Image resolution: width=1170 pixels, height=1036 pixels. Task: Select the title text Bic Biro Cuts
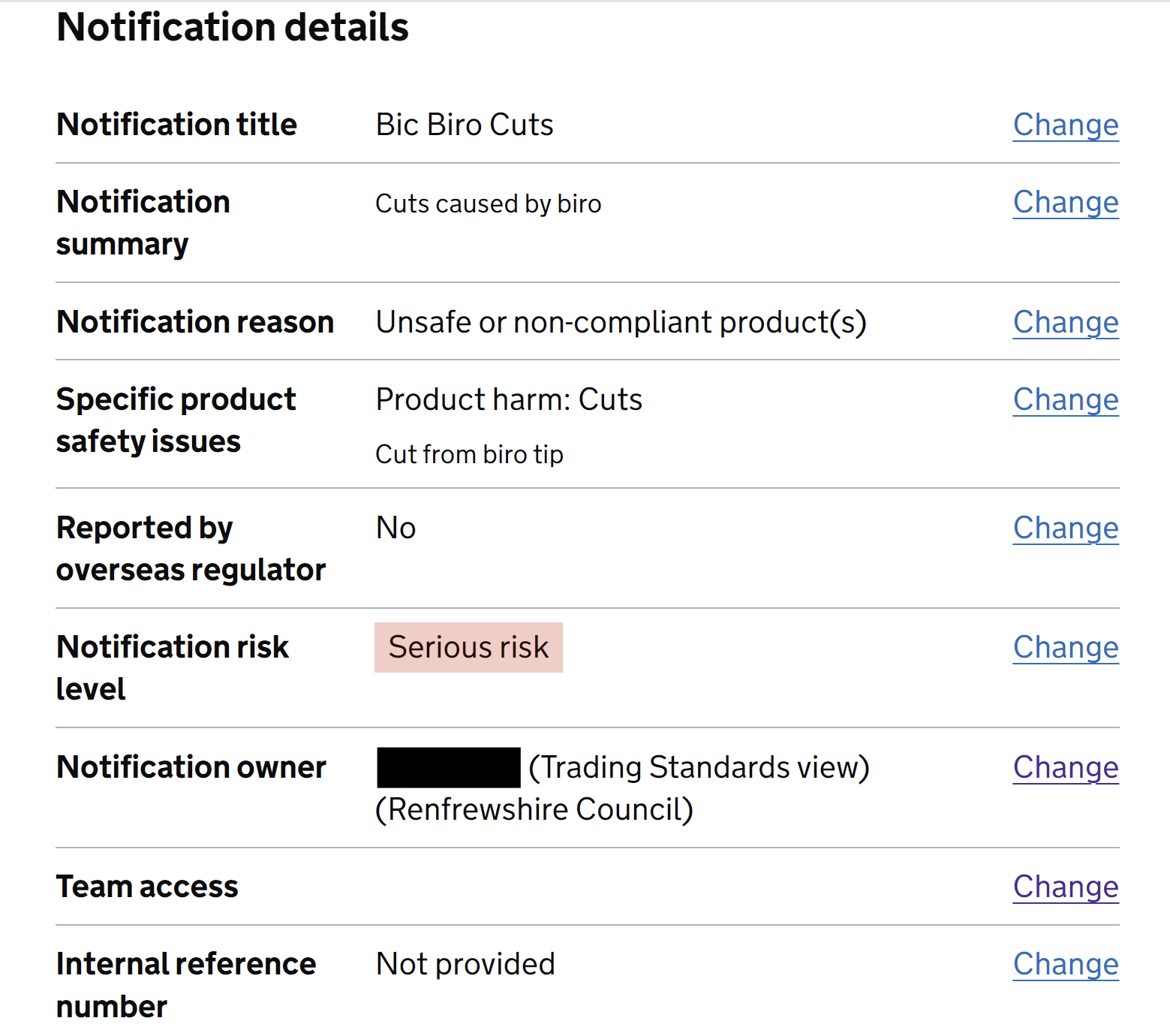click(464, 125)
